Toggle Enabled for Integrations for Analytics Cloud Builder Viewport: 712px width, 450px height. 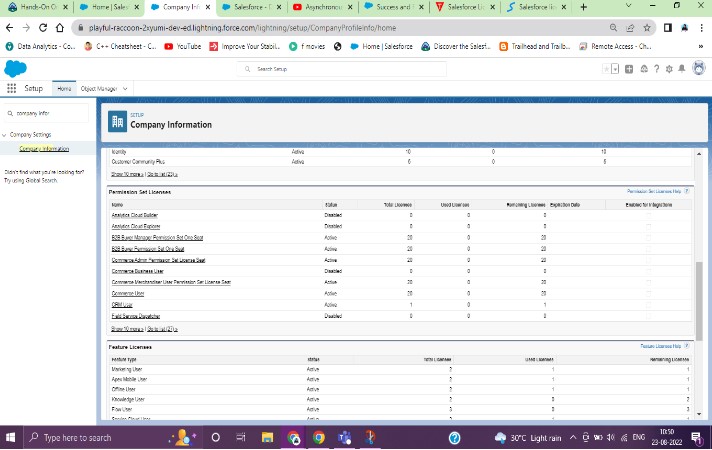coord(648,214)
